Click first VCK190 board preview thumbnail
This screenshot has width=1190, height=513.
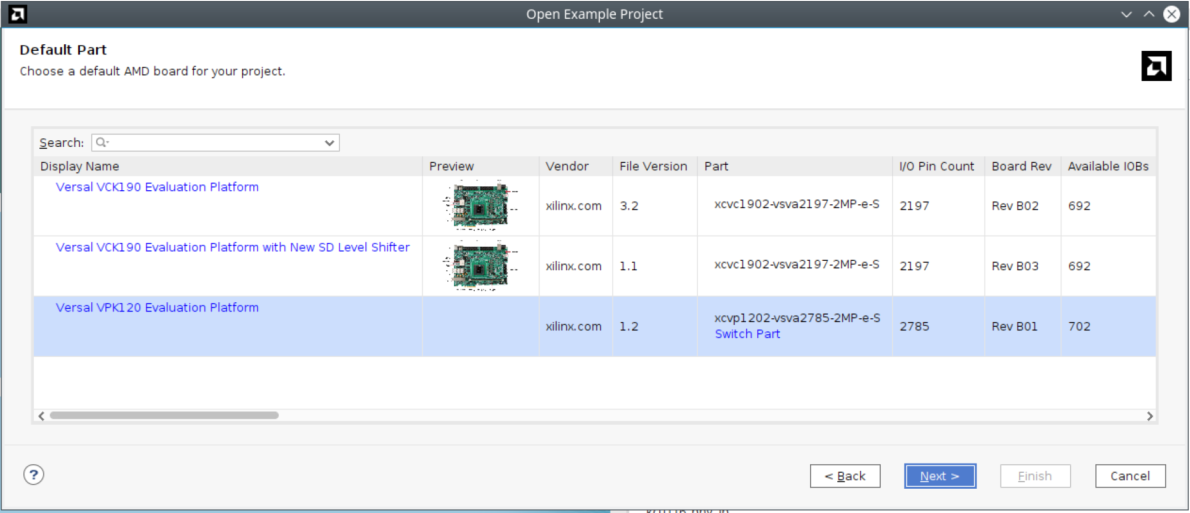click(480, 206)
